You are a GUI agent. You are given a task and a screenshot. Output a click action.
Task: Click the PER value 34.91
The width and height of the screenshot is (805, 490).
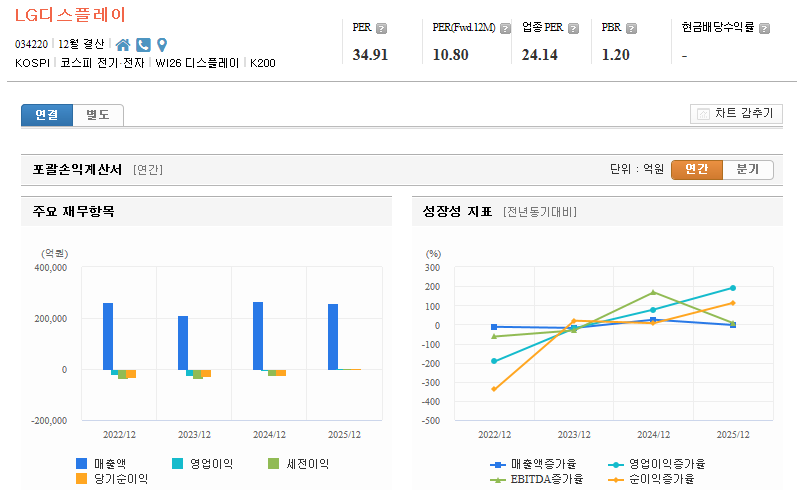click(370, 54)
